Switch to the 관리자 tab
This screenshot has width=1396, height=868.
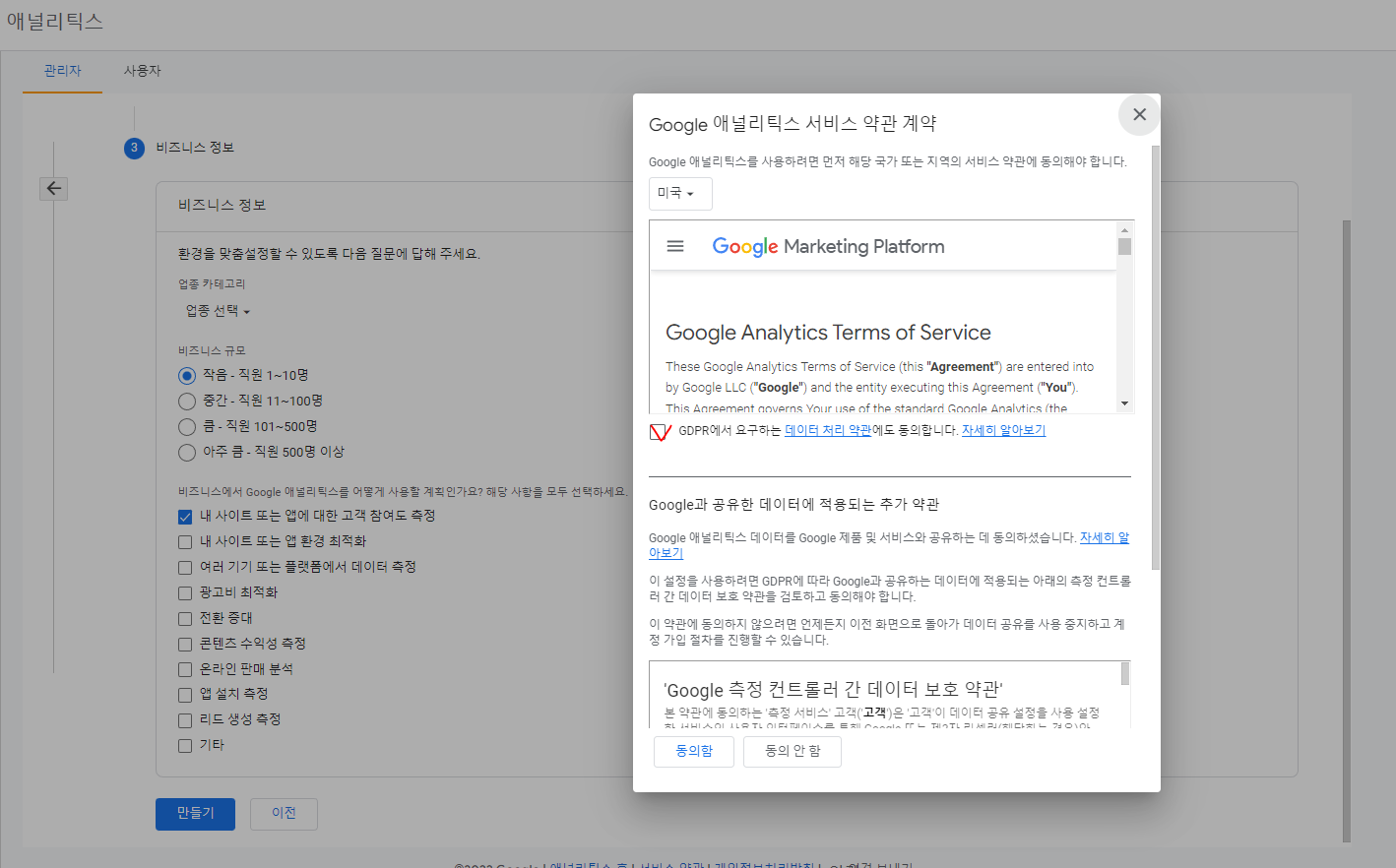[x=63, y=71]
